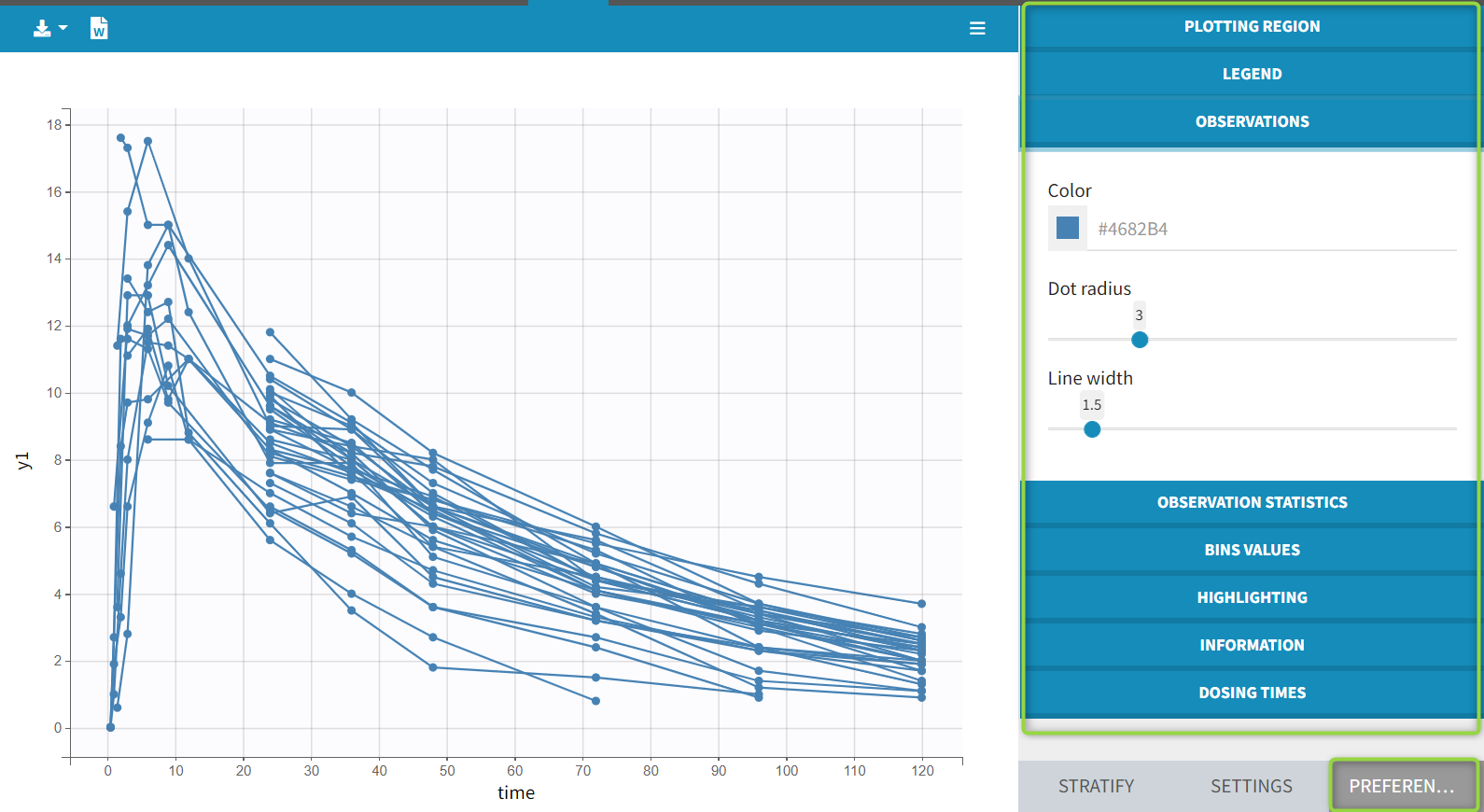Click the Dot radius slider handle
The height and width of the screenshot is (812, 1484).
(x=1140, y=340)
